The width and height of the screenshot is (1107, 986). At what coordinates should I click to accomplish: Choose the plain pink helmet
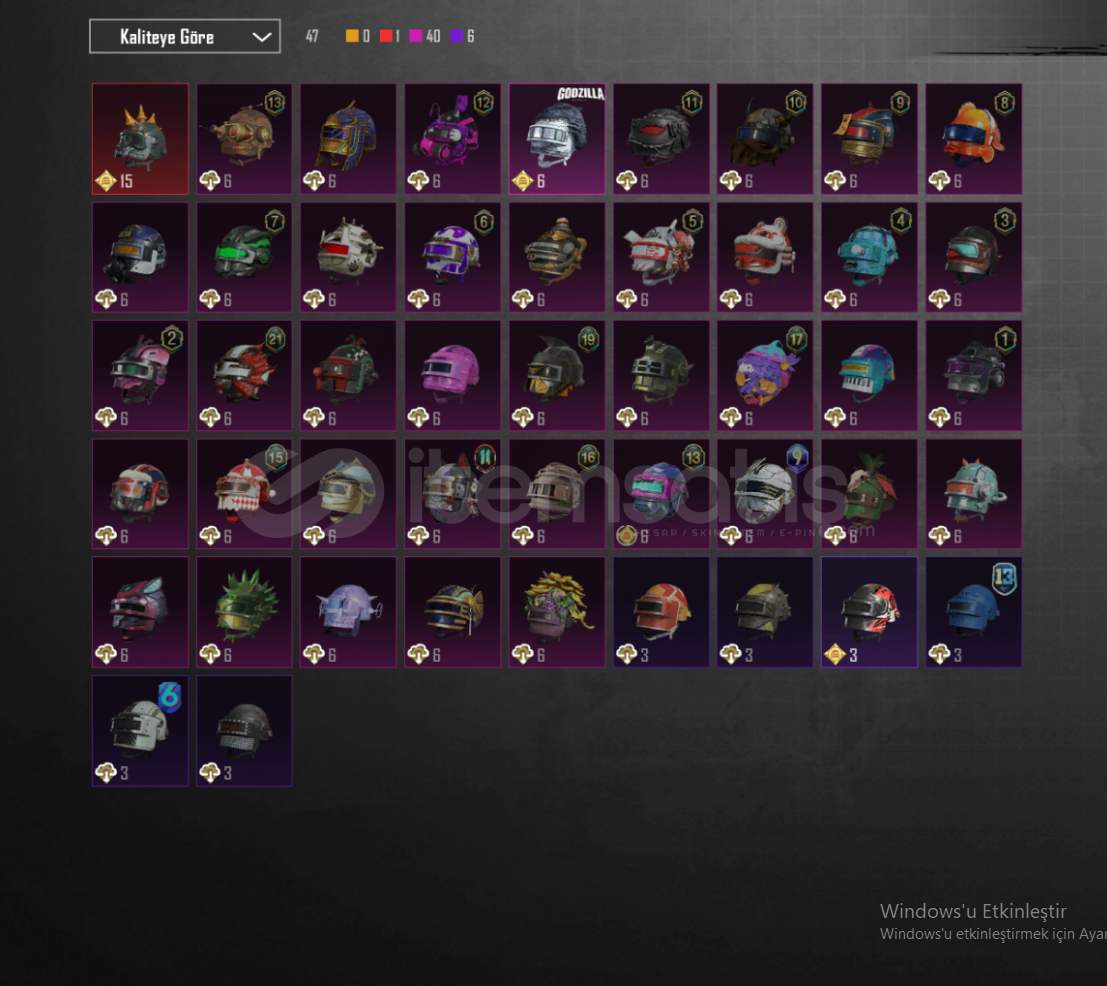pyautogui.click(x=453, y=376)
